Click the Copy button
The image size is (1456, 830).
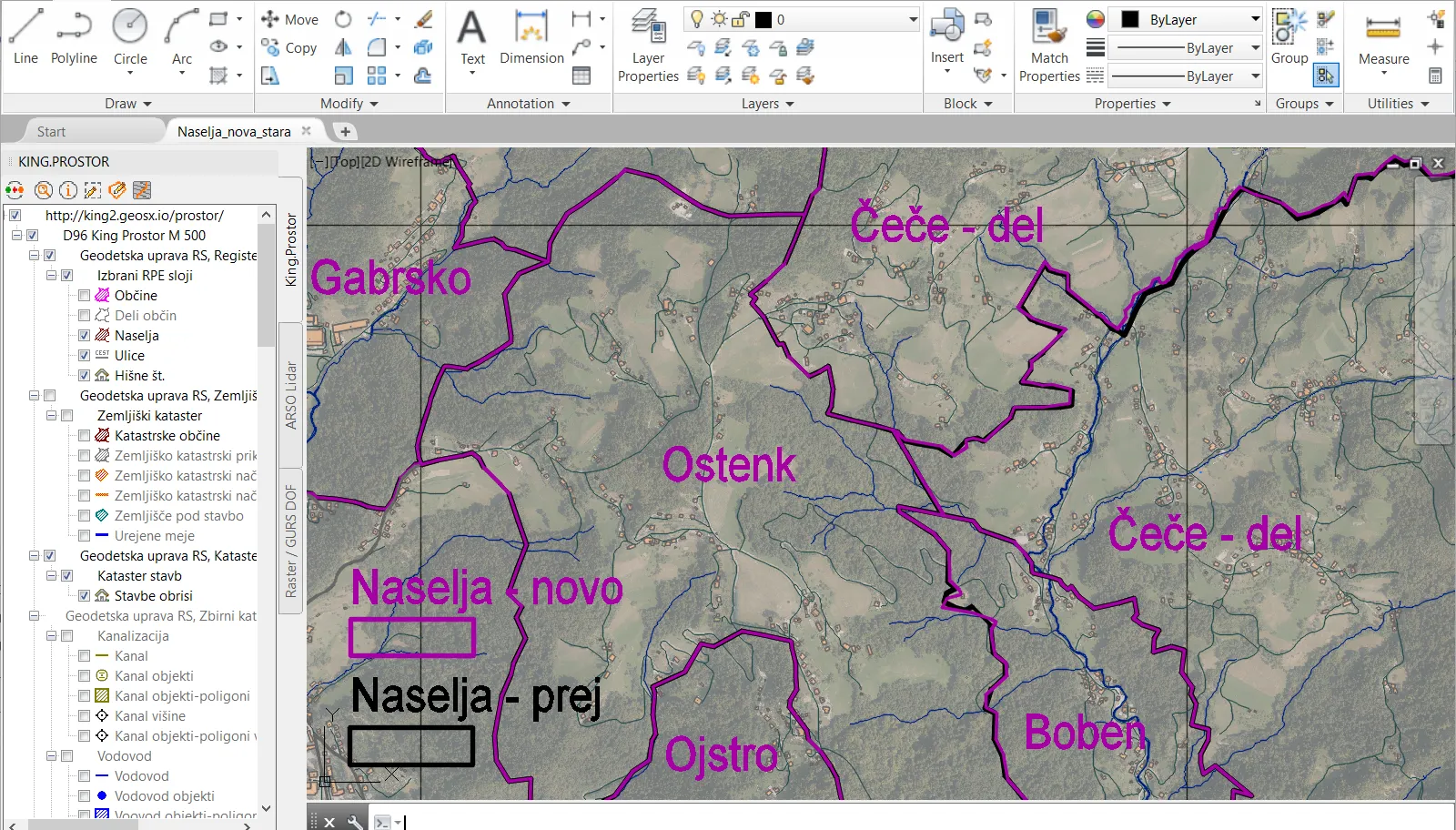pos(289,47)
